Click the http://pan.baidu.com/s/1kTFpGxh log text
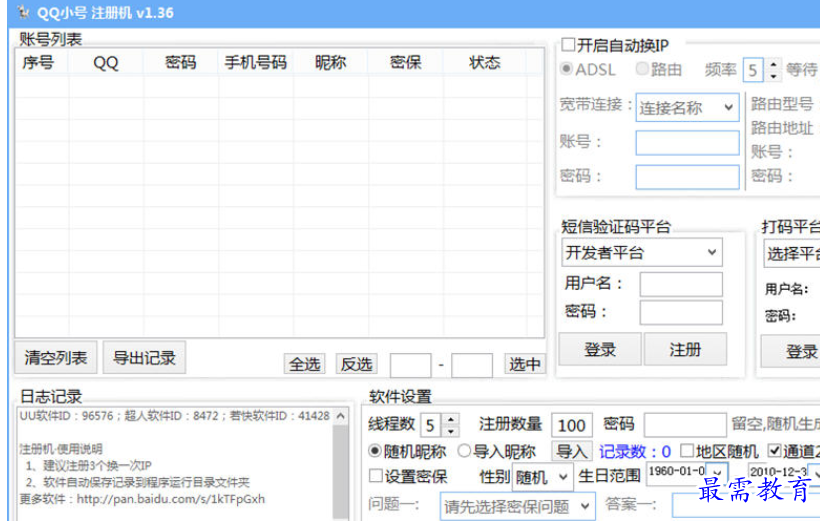Screen dimensions: 820x521 [170, 499]
